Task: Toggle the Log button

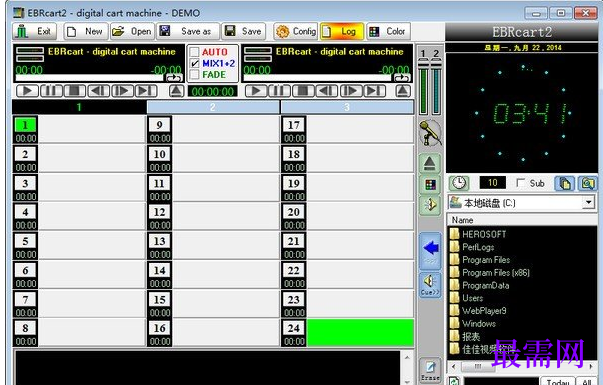Action: pos(342,31)
